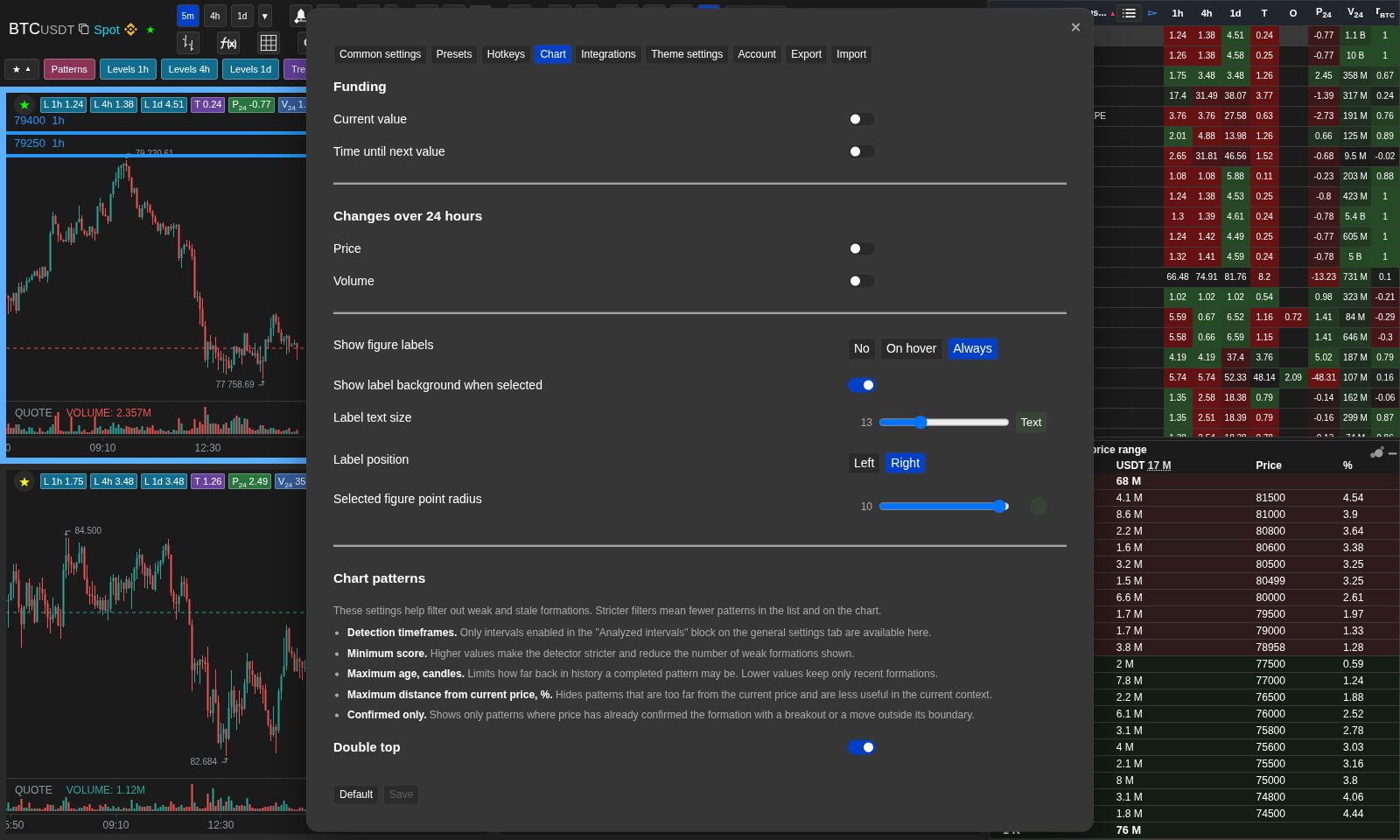Open the price alert bell icon
1400x840 pixels.
click(x=299, y=16)
